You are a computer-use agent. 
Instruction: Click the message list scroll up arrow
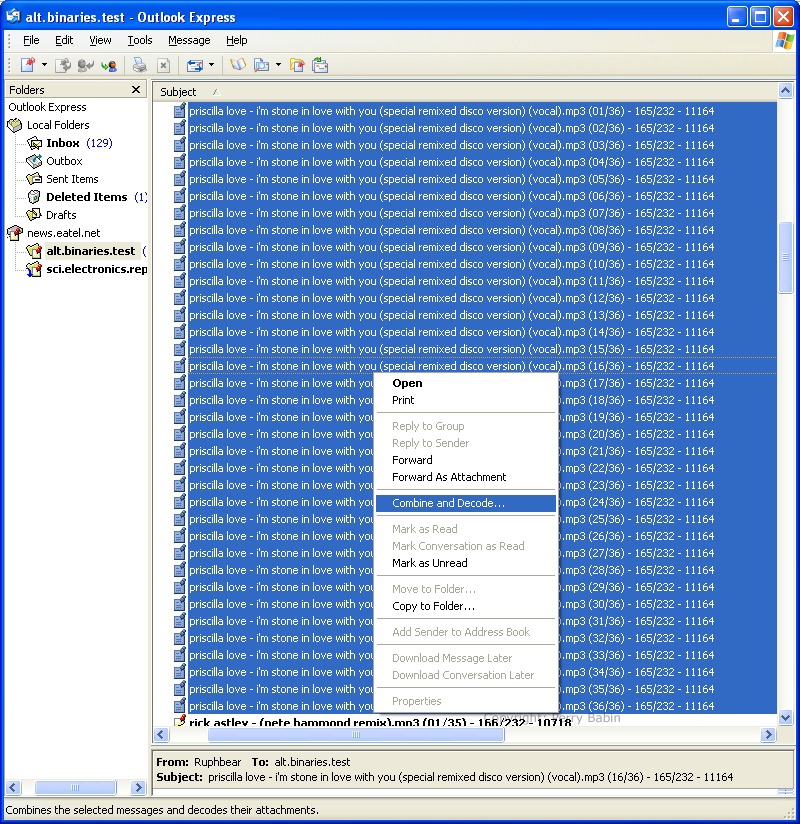coord(785,90)
